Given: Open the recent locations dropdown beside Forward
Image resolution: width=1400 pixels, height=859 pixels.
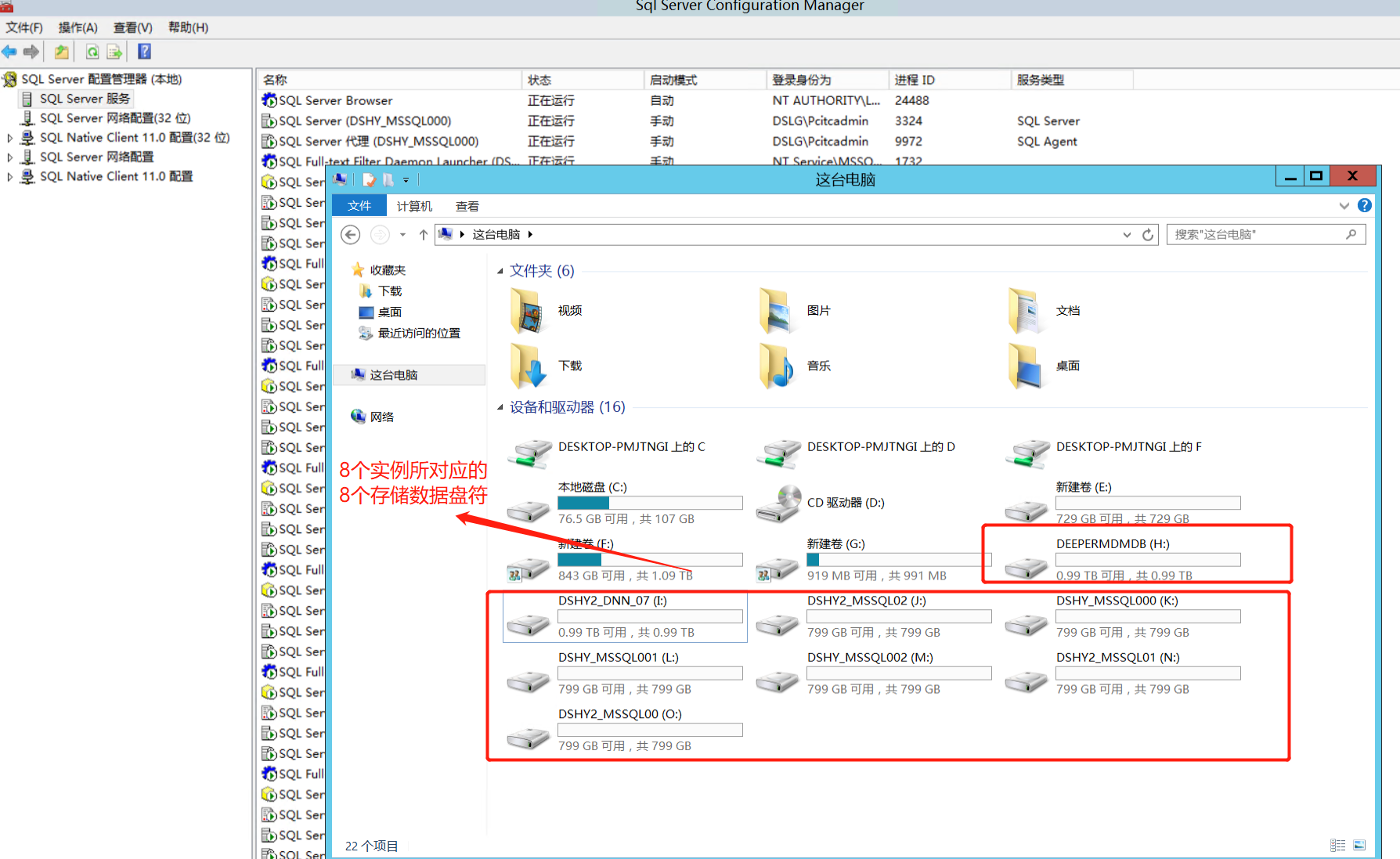Looking at the screenshot, I should click(x=402, y=234).
